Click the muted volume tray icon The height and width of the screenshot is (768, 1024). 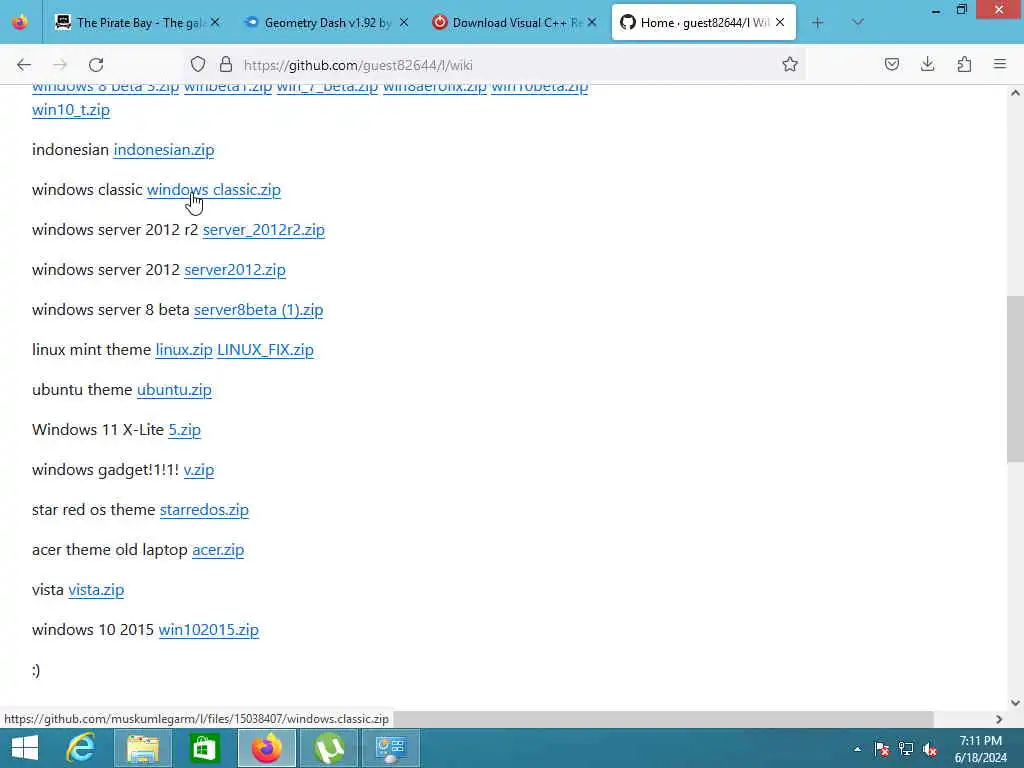930,749
